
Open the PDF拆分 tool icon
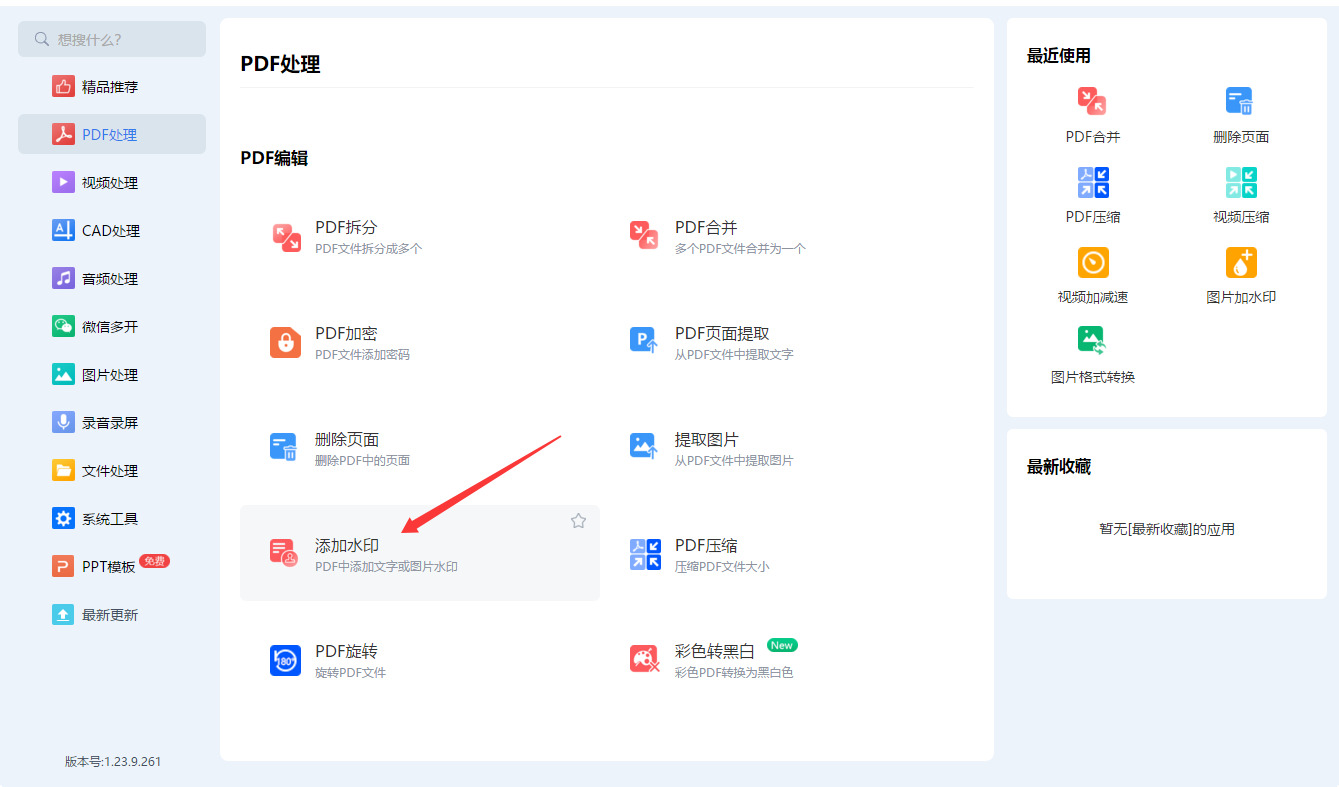pyautogui.click(x=286, y=237)
